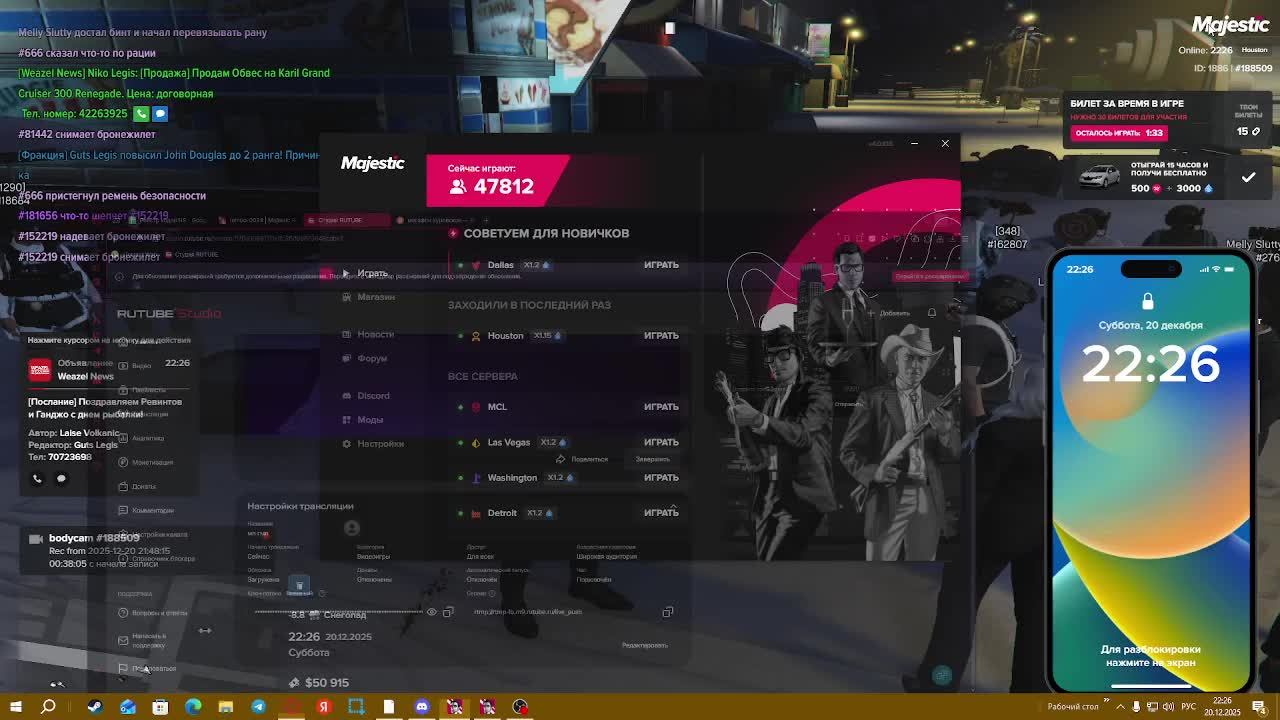Open File Explorer from the taskbar

[226, 707]
